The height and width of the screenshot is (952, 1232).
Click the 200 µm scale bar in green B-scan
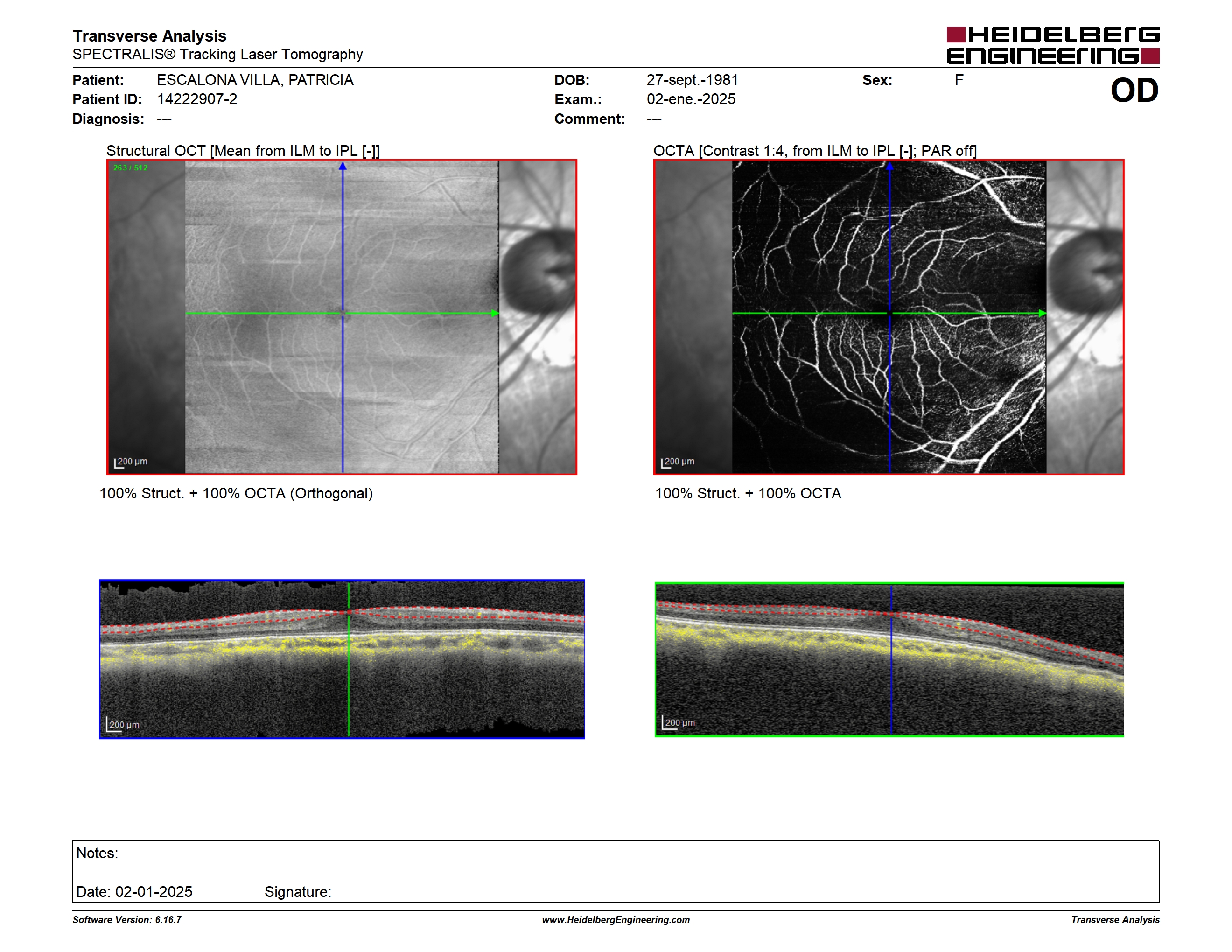click(x=678, y=723)
